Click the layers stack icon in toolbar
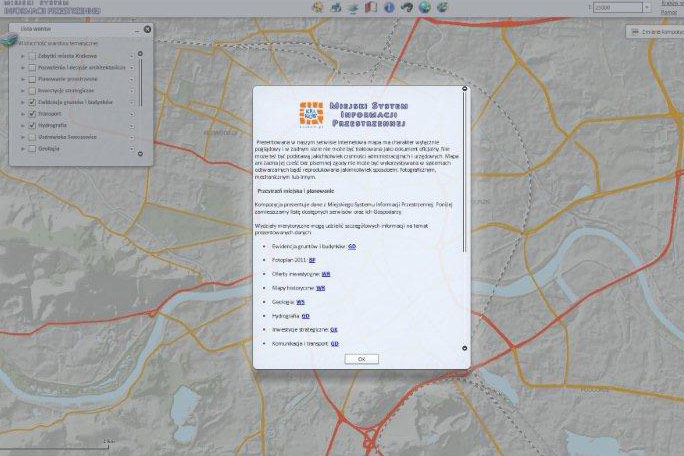The width and height of the screenshot is (684, 456). click(x=352, y=8)
